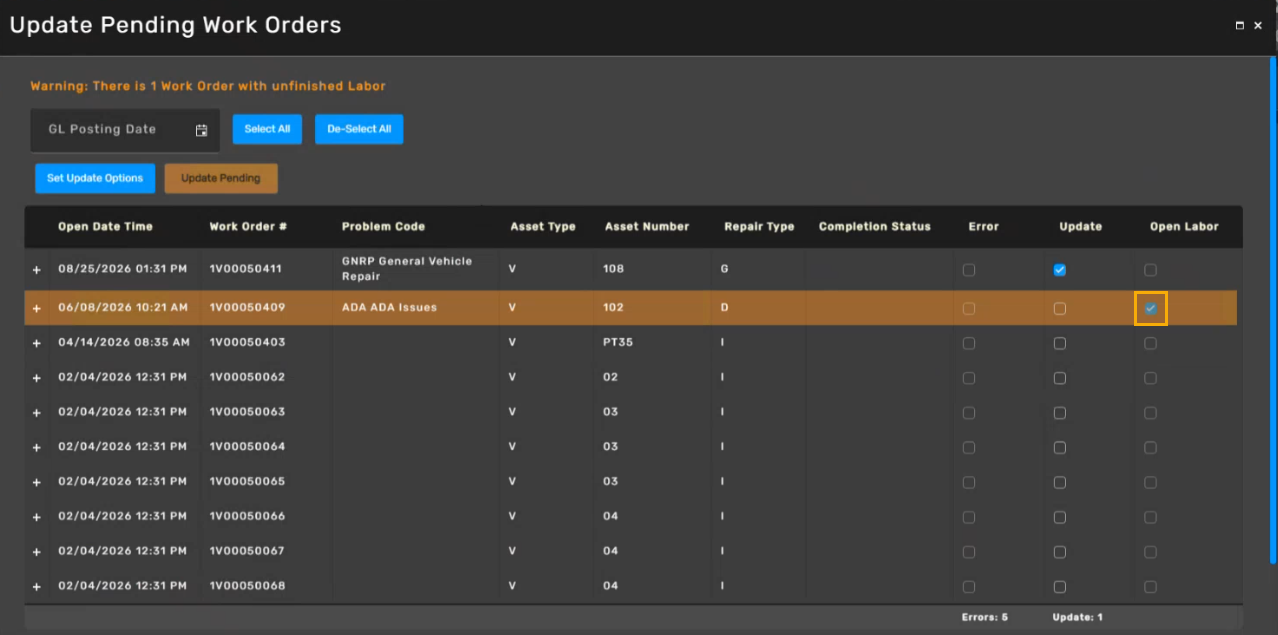
Task: Click the Select All button
Action: [x=267, y=129]
